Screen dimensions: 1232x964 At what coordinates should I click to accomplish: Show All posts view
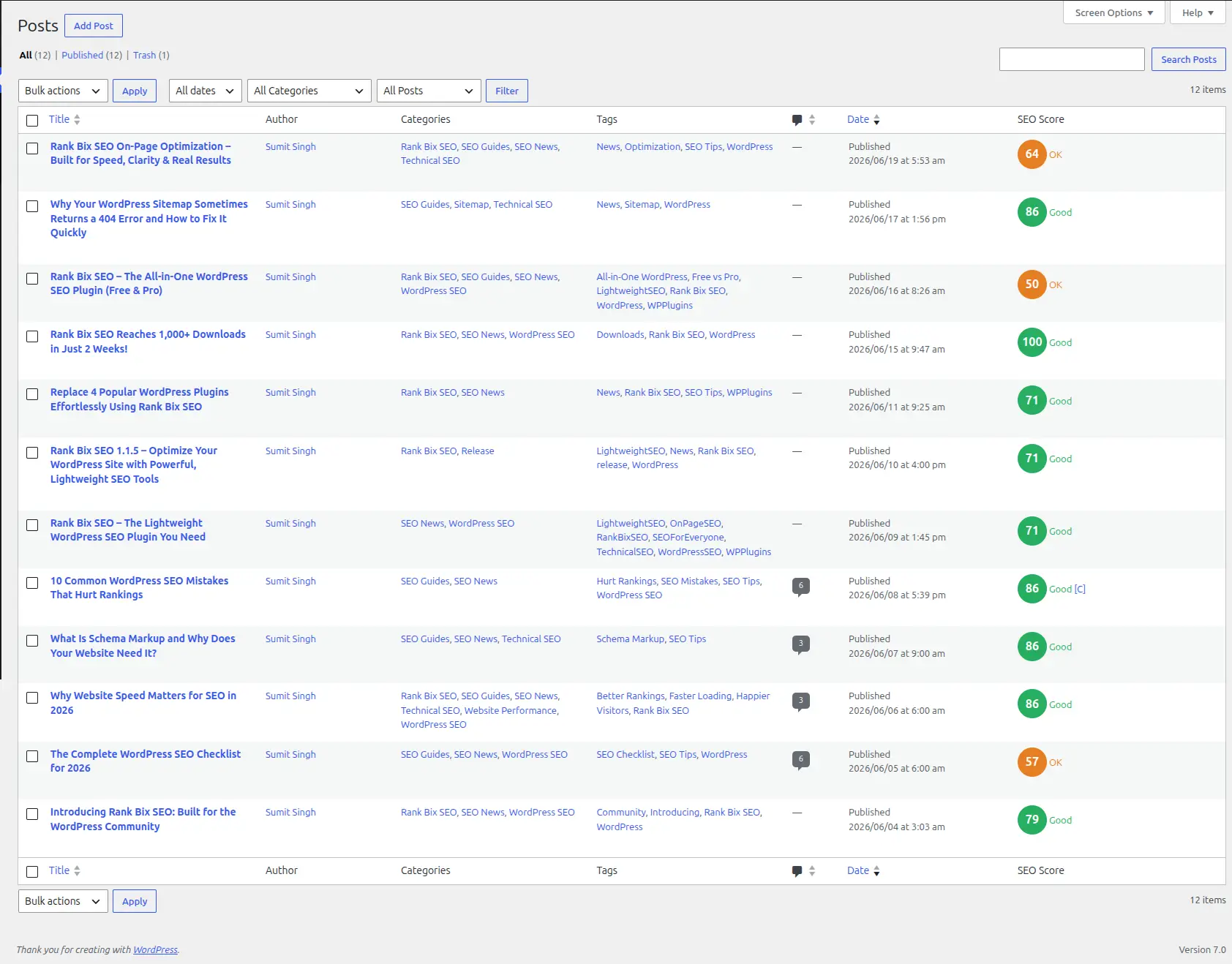pos(26,55)
